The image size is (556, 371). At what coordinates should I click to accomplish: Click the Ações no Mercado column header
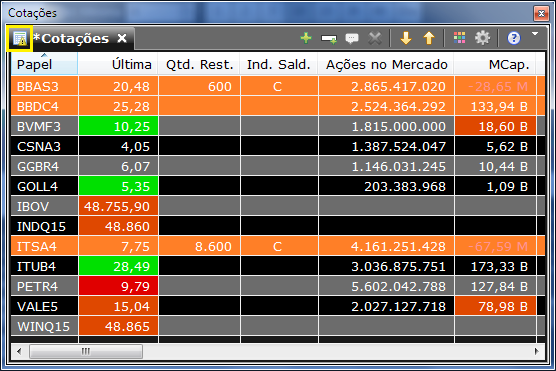click(x=386, y=64)
